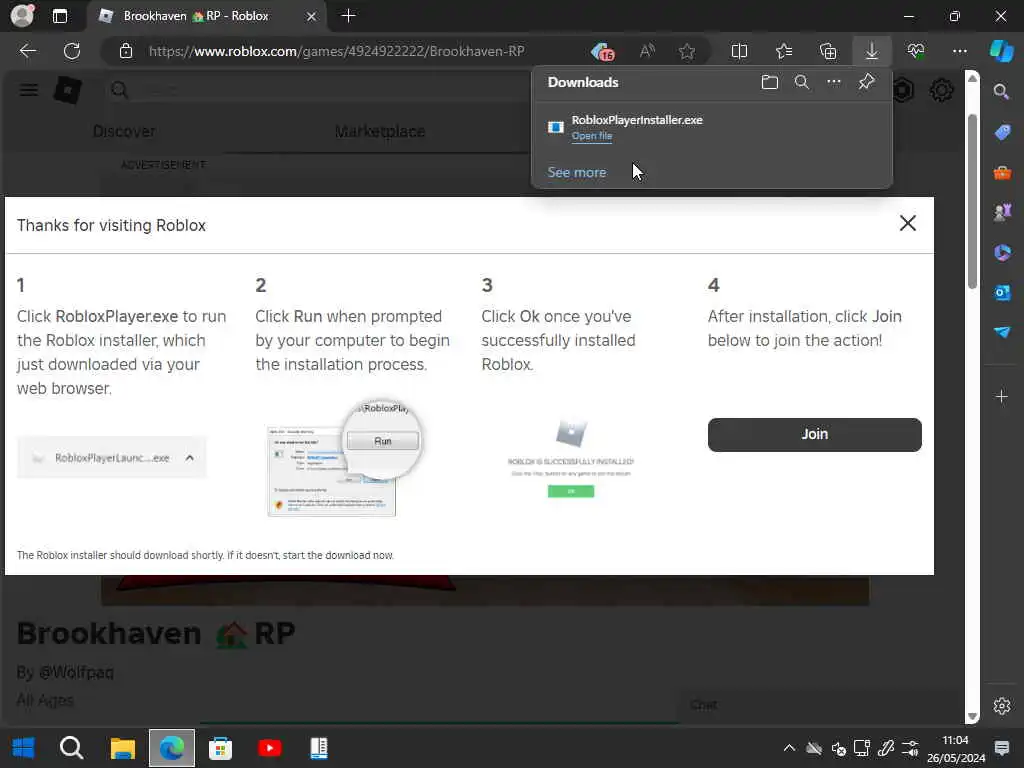Click the Roblox successfully installed illustration
Viewport: 1024px width, 768px height.
coord(571,459)
